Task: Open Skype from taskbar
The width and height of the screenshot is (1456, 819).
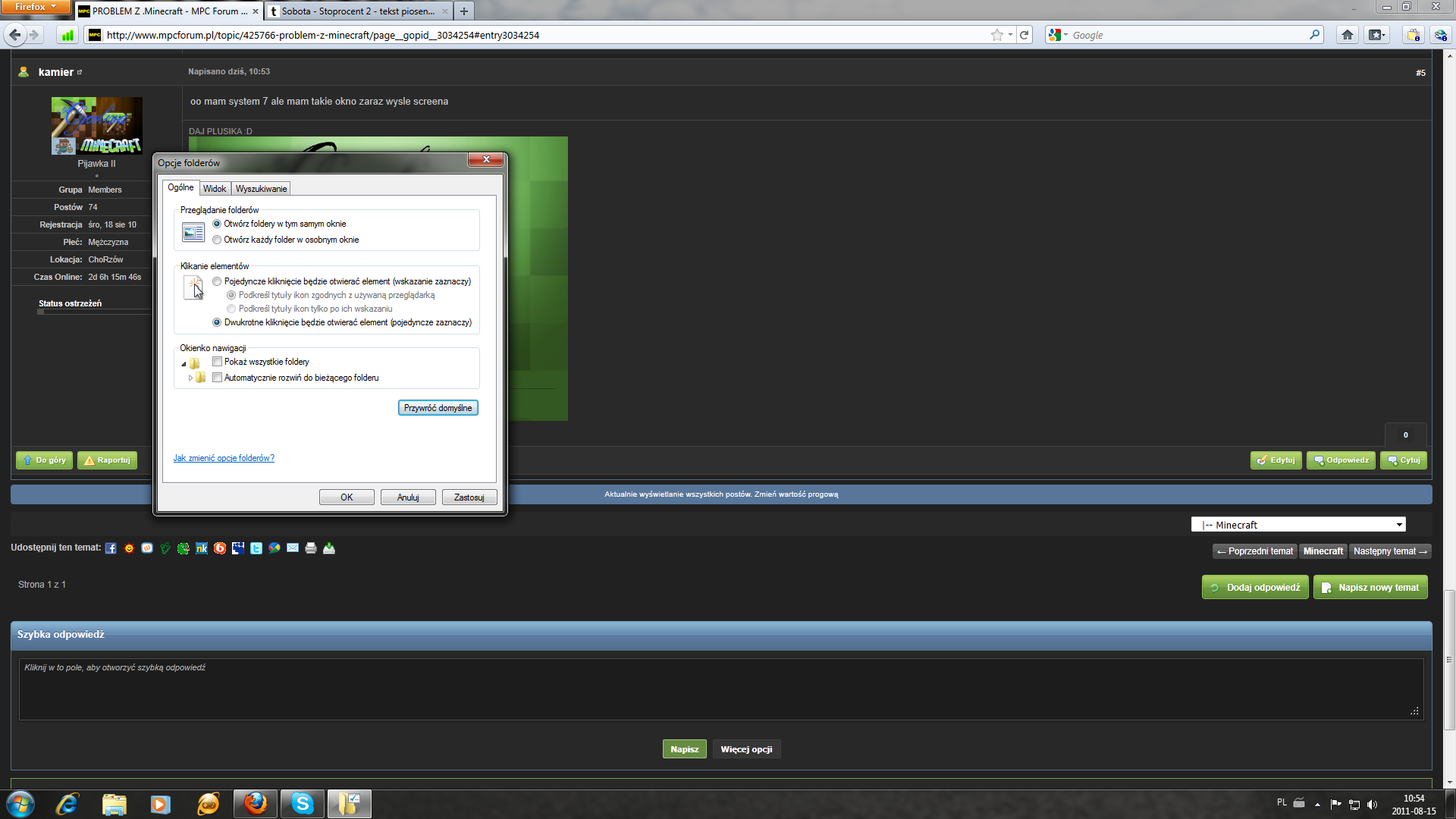Action: coord(303,804)
